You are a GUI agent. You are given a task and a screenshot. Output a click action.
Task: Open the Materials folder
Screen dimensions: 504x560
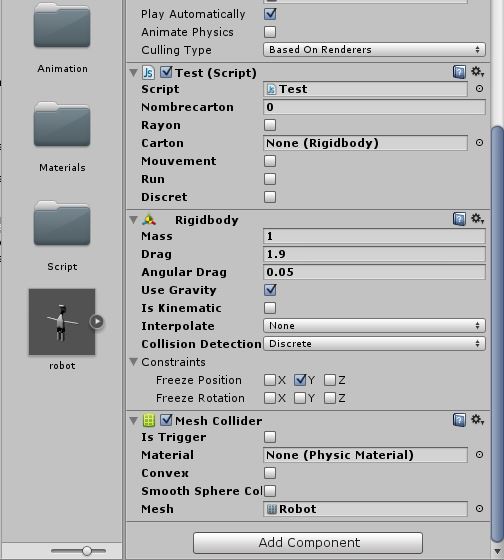pos(62,124)
